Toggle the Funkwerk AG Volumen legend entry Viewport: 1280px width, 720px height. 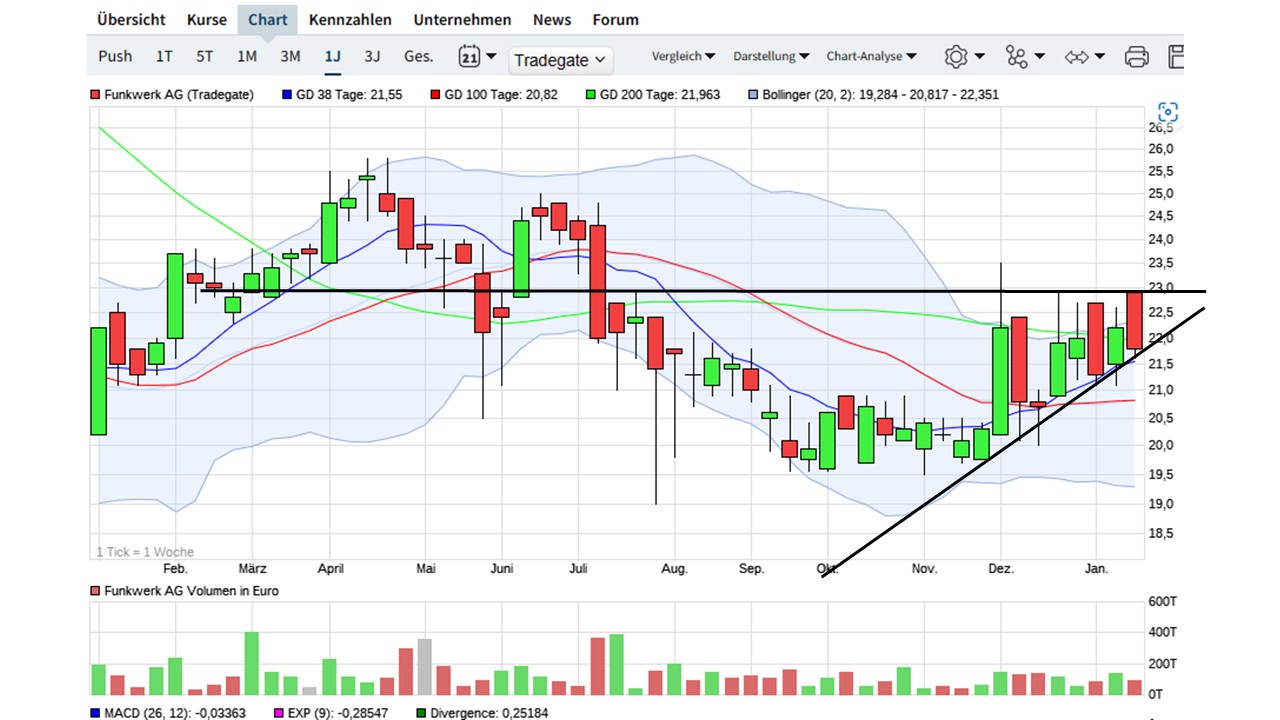(x=184, y=591)
